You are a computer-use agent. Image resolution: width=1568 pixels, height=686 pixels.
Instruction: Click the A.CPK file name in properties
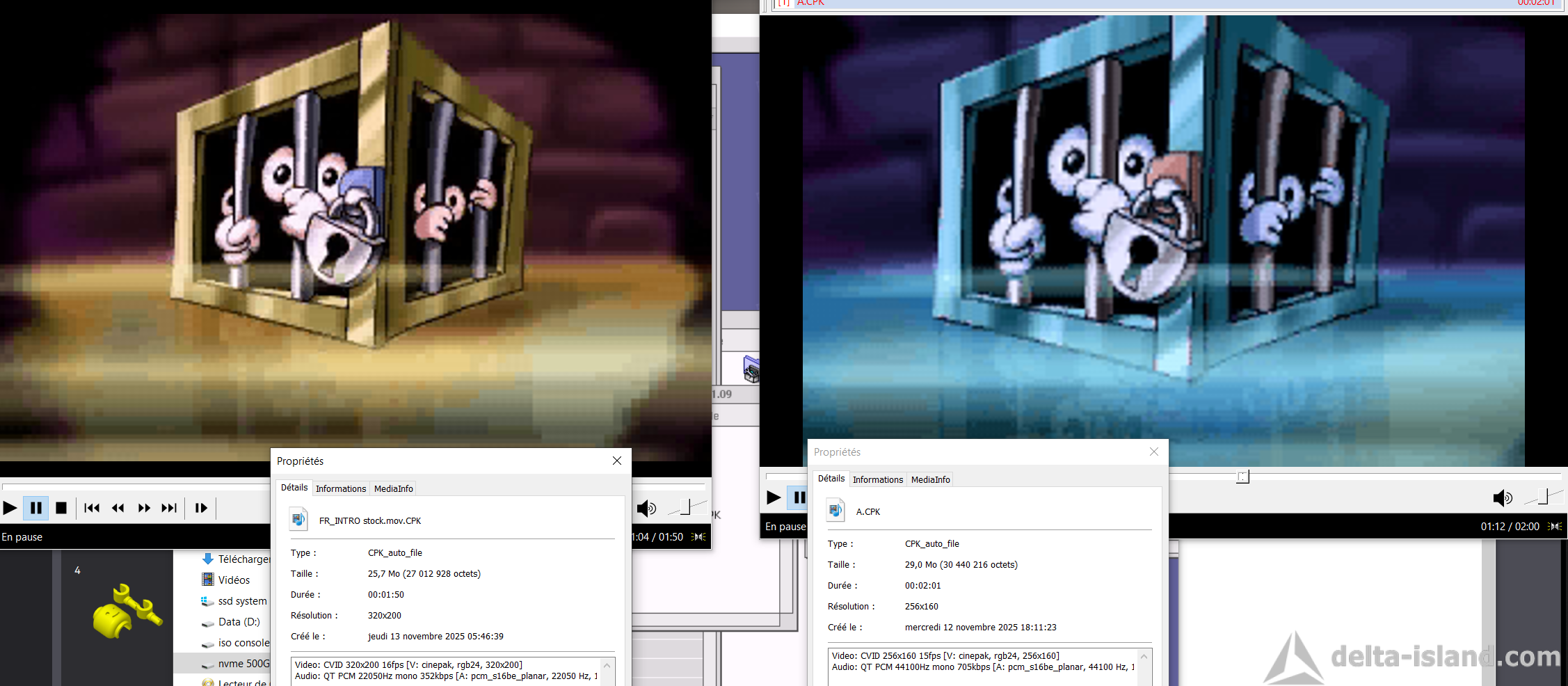(x=868, y=511)
